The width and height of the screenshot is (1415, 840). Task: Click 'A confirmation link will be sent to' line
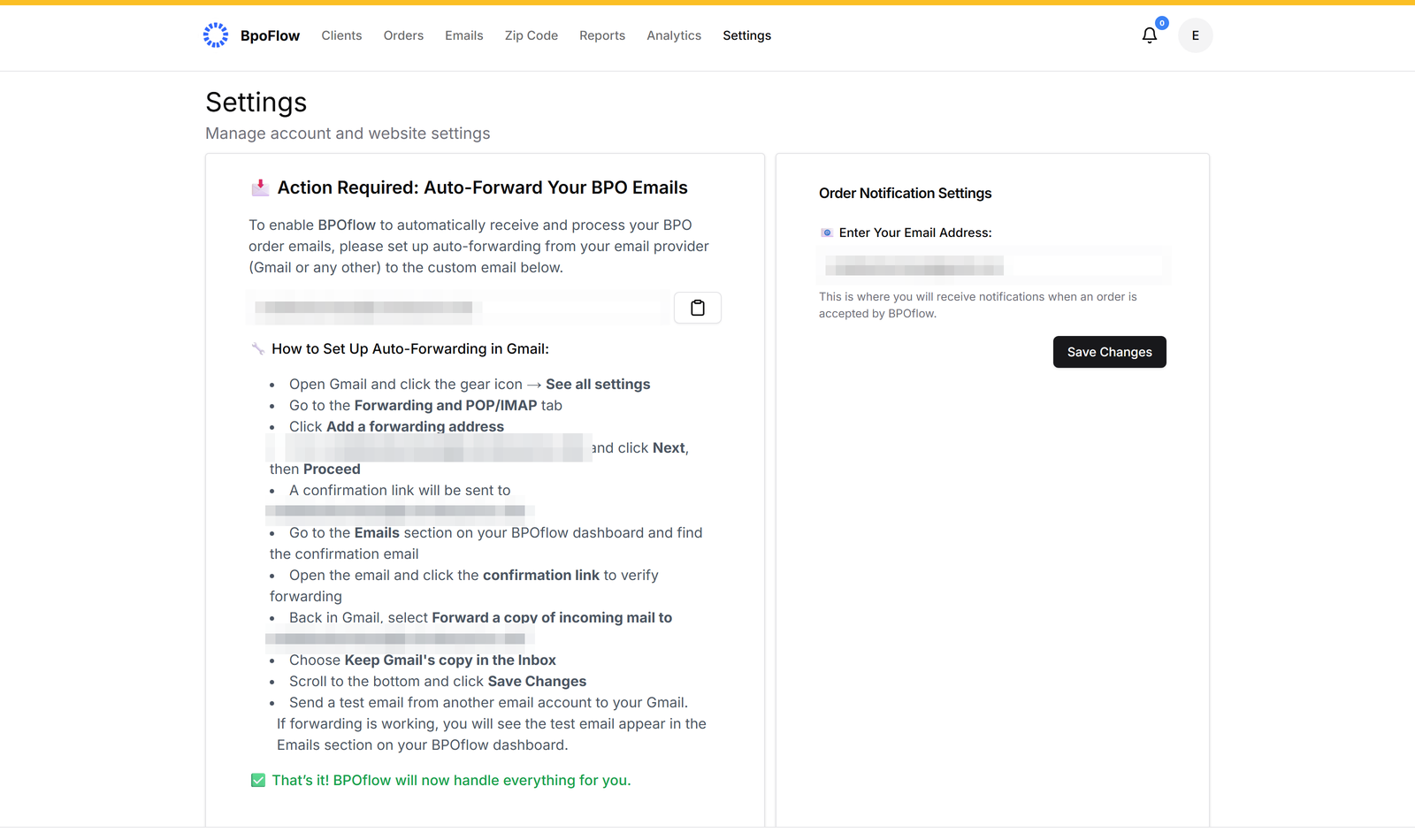tap(400, 490)
